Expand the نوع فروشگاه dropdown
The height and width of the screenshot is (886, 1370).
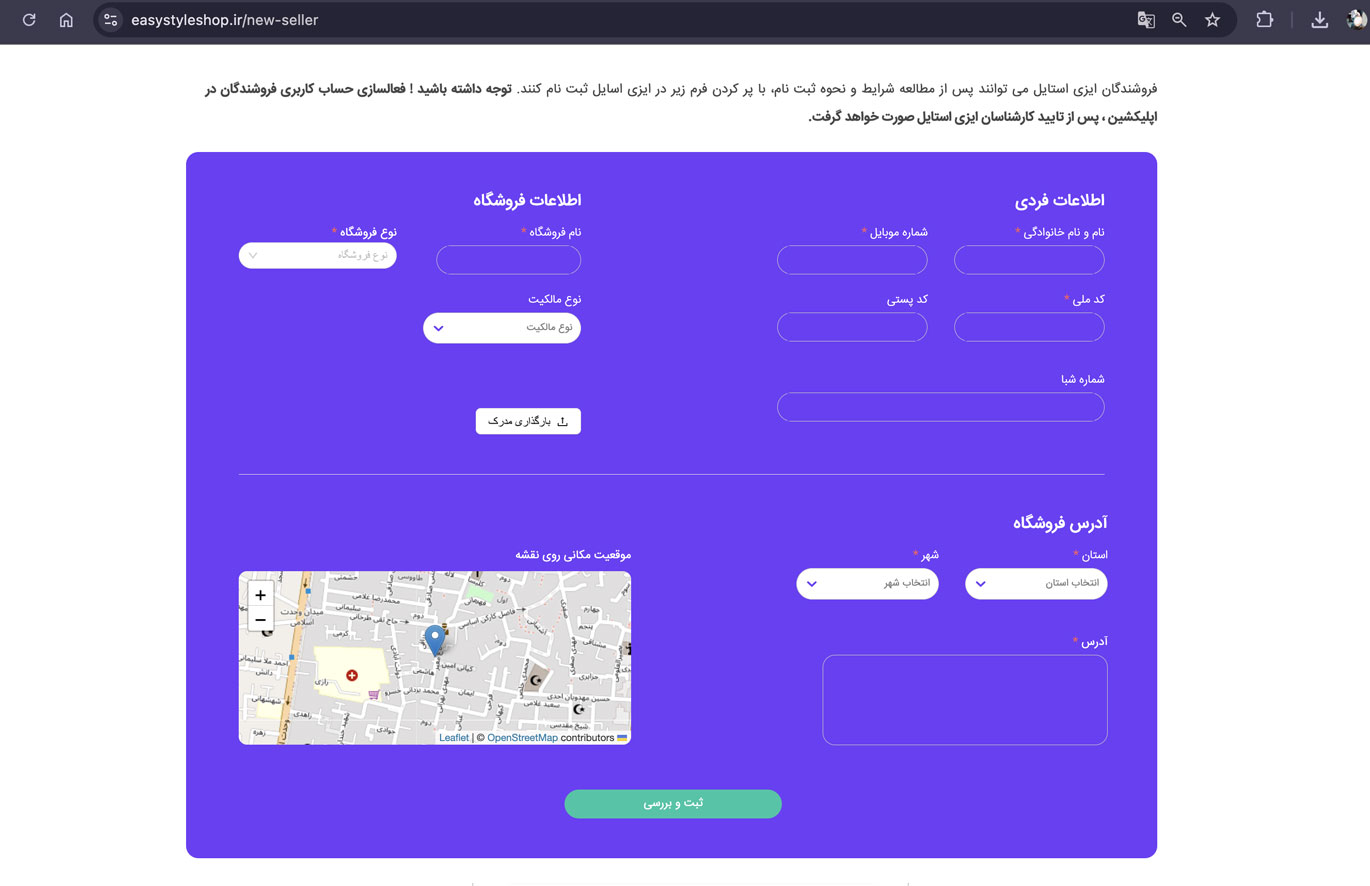click(x=317, y=255)
